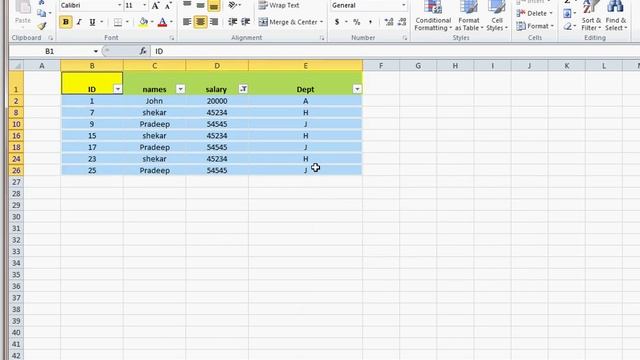
Task: Toggle Center horizontal alignment
Action: pyautogui.click(x=200, y=22)
